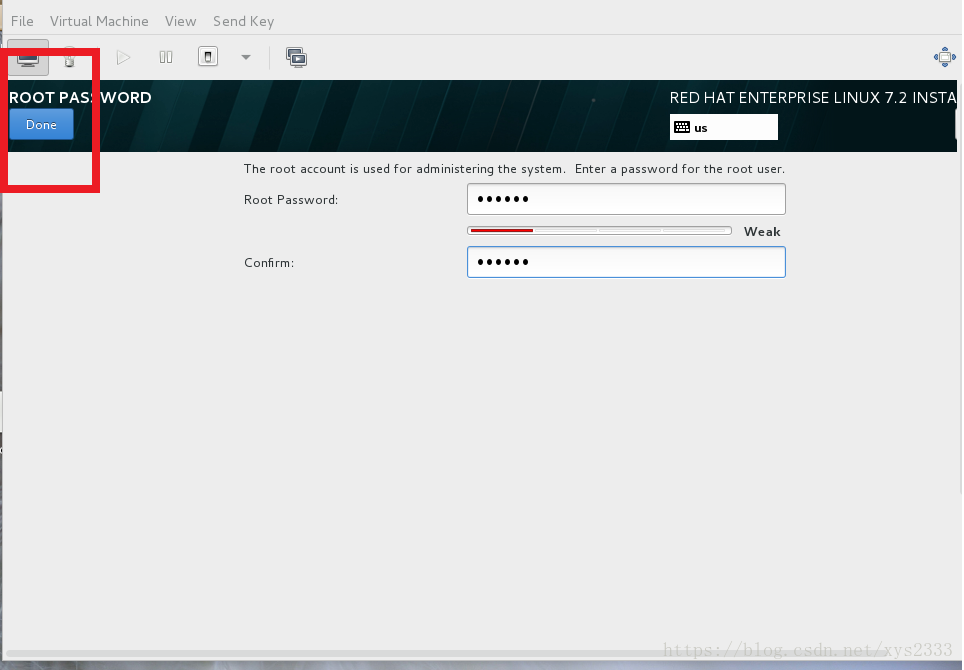Show virtual hardware details lightbulb icon

tap(69, 58)
